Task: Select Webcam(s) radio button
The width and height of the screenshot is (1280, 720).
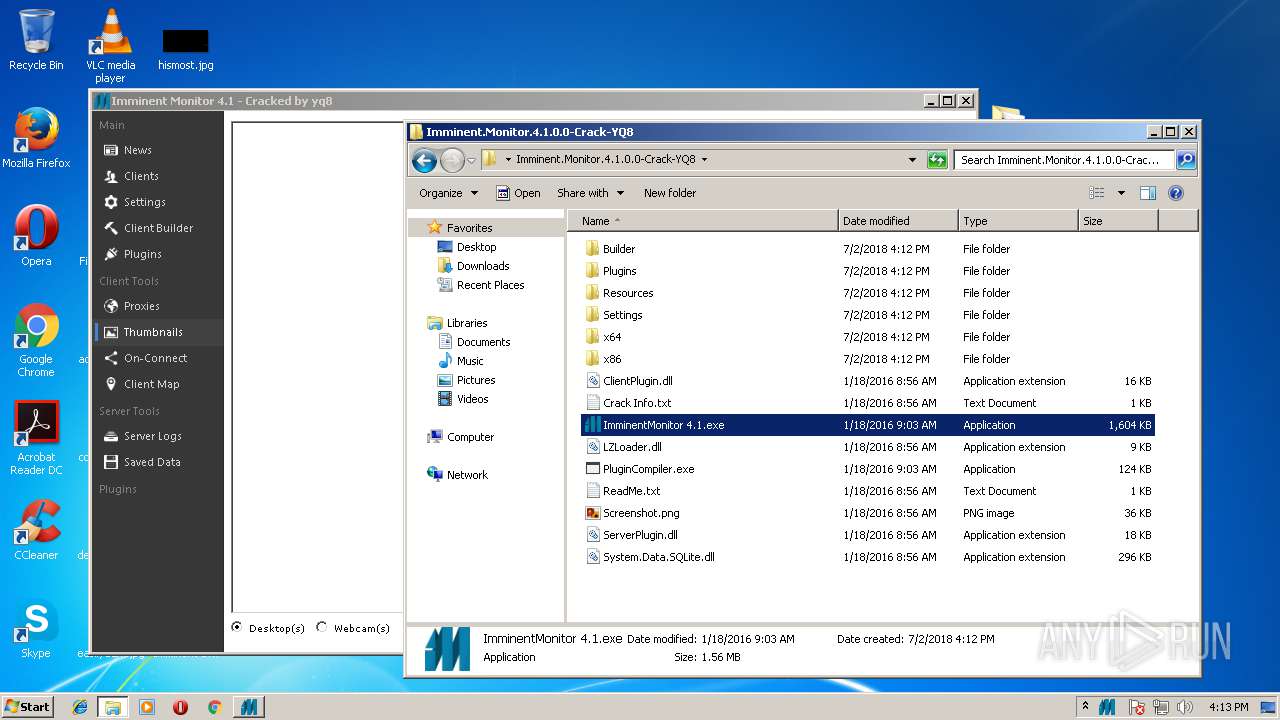Action: click(x=322, y=628)
